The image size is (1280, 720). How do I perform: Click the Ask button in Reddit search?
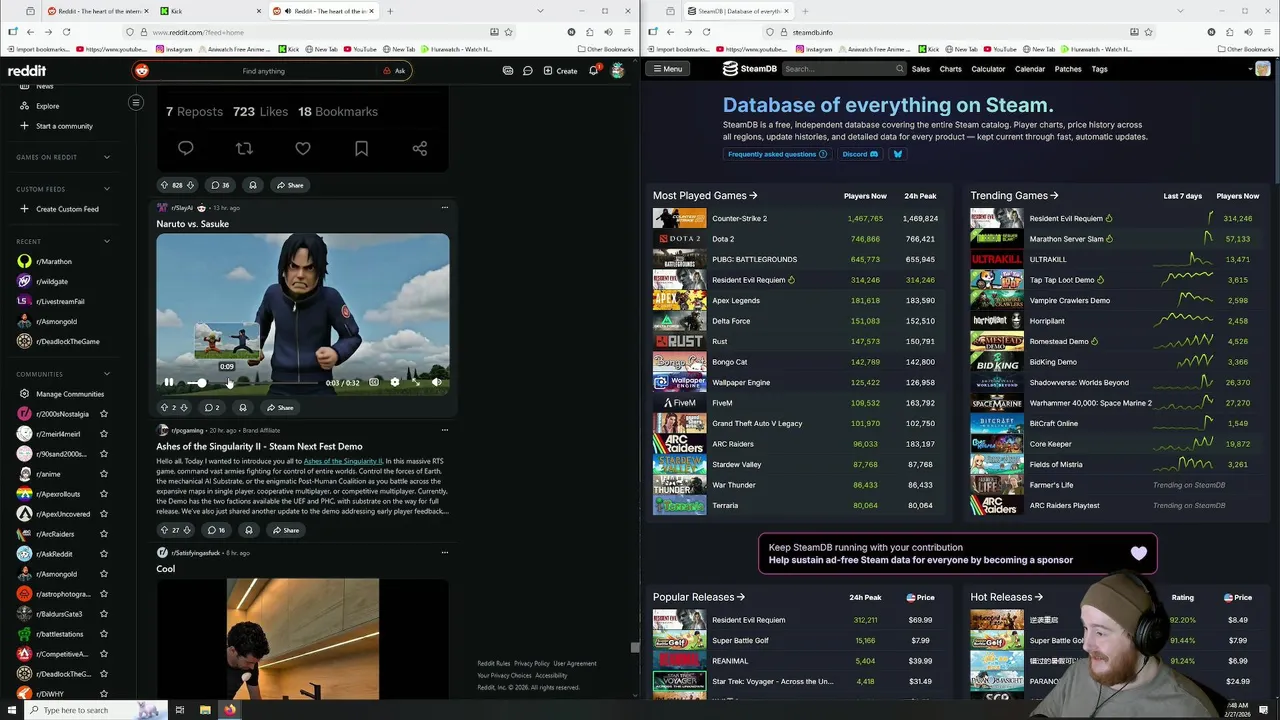pyautogui.click(x=394, y=71)
